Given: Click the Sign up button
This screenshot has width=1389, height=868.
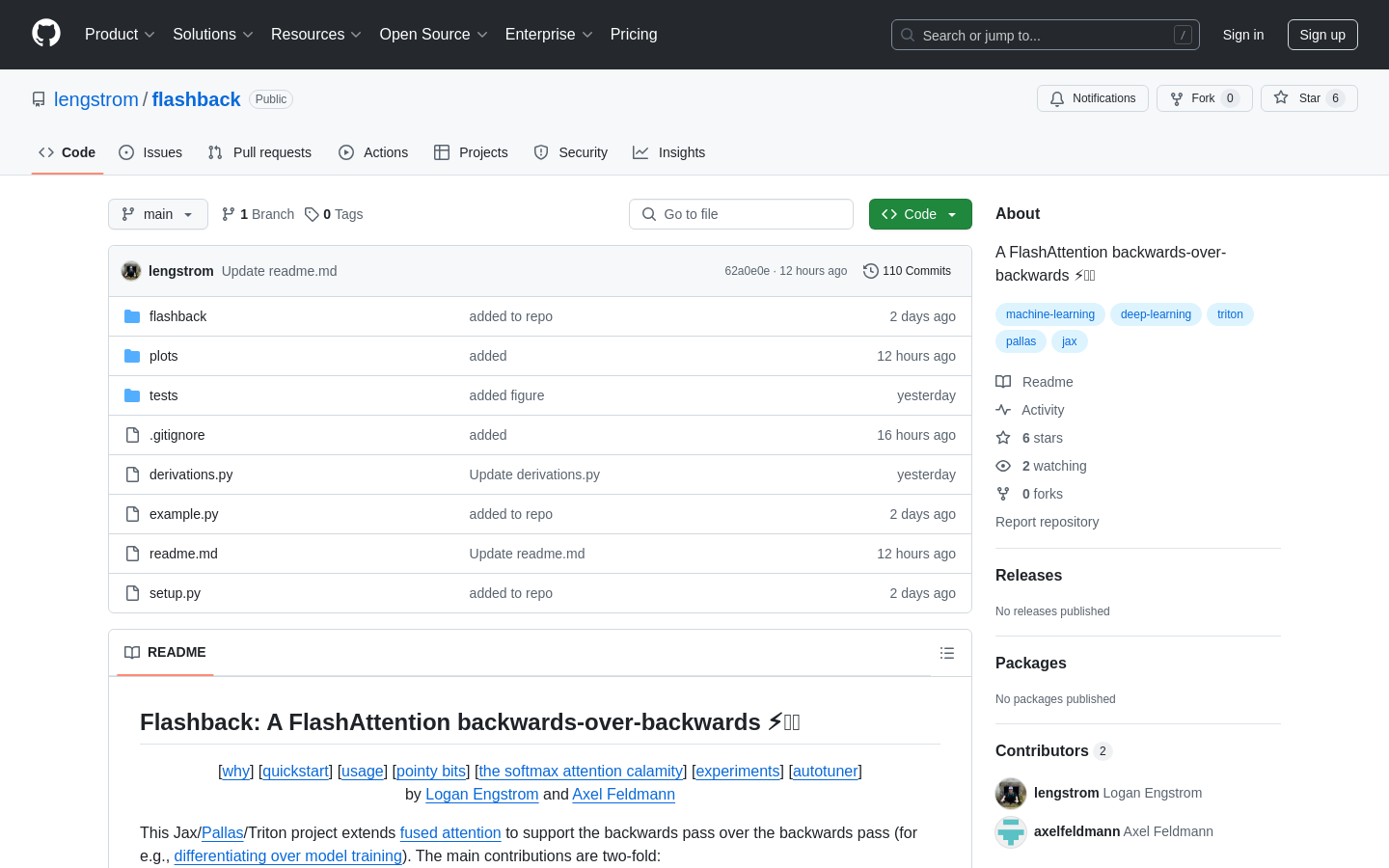Looking at the screenshot, I should (x=1322, y=35).
